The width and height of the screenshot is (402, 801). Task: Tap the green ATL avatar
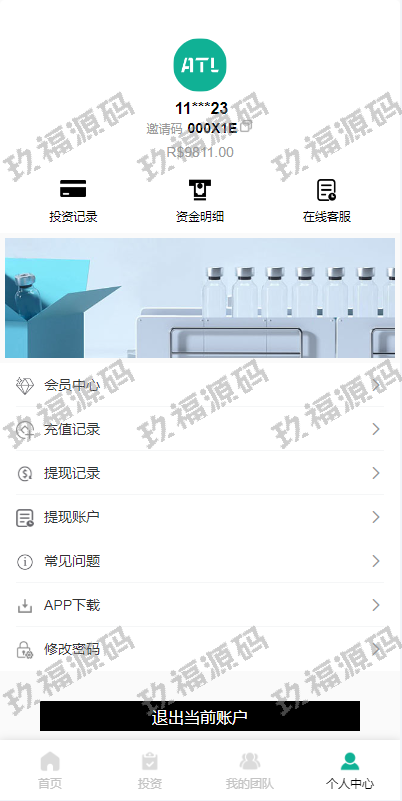click(x=200, y=65)
